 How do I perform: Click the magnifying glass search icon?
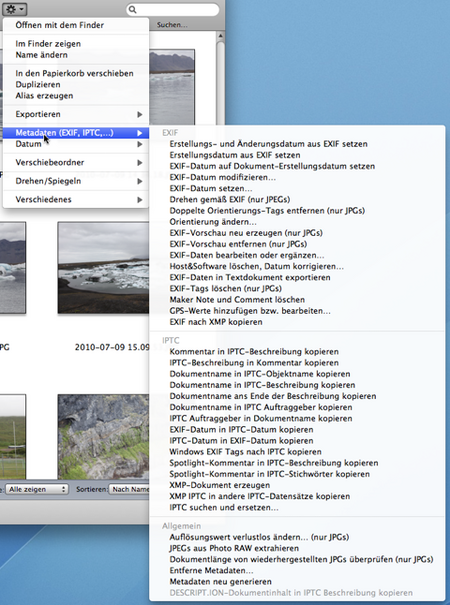(133, 10)
